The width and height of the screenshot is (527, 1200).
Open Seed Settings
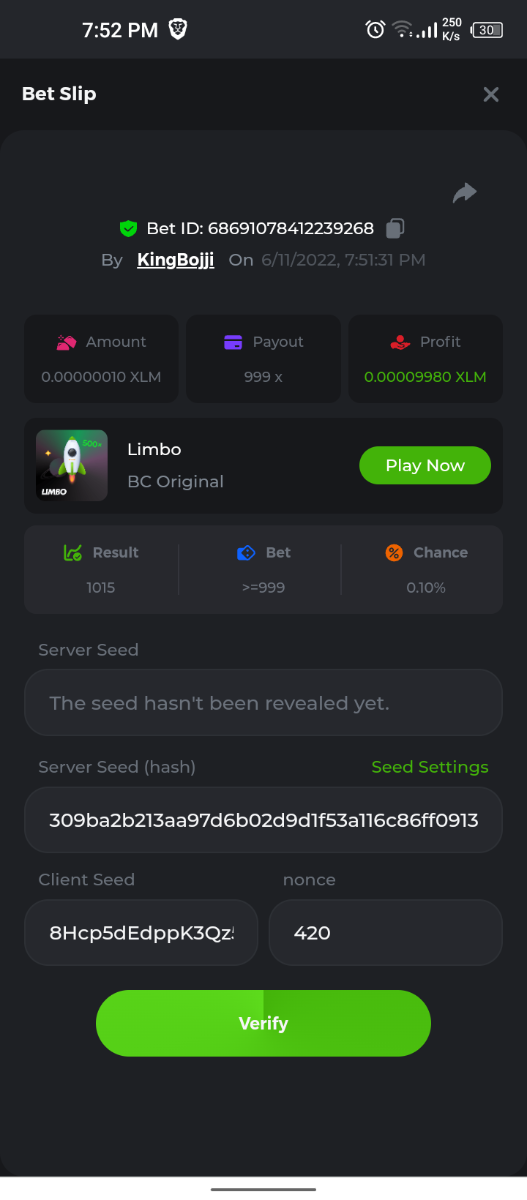(430, 767)
